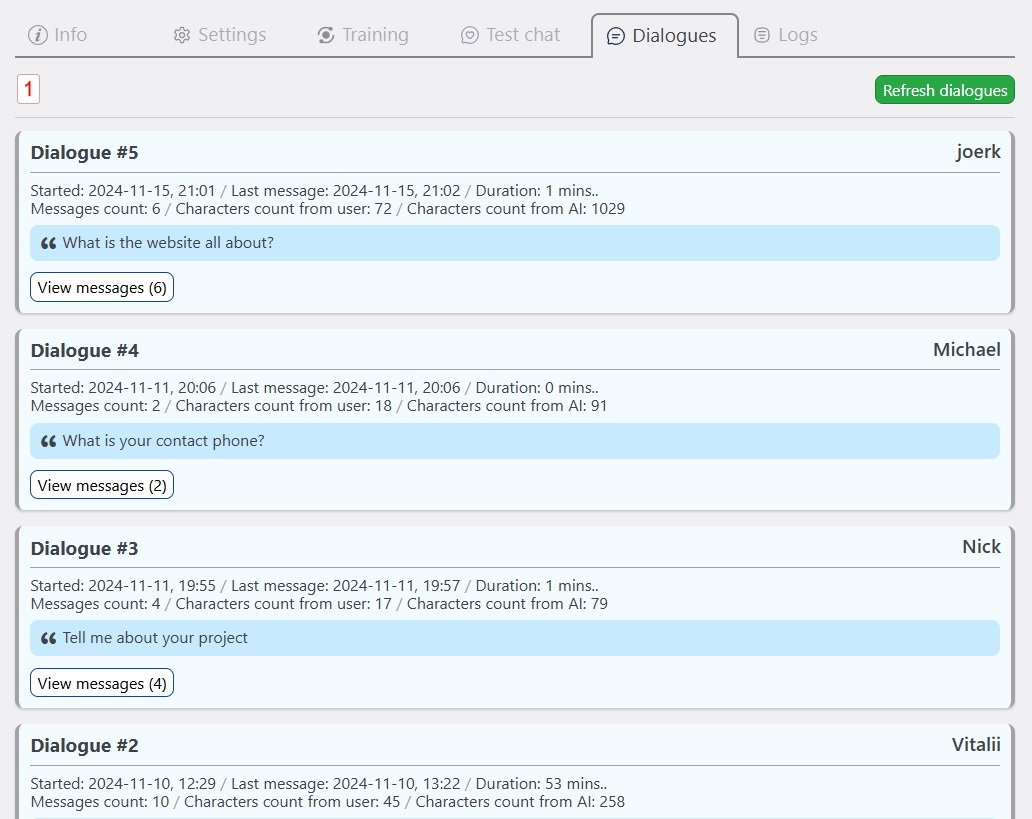
Task: Switch to the Logs tab
Action: coord(786,35)
